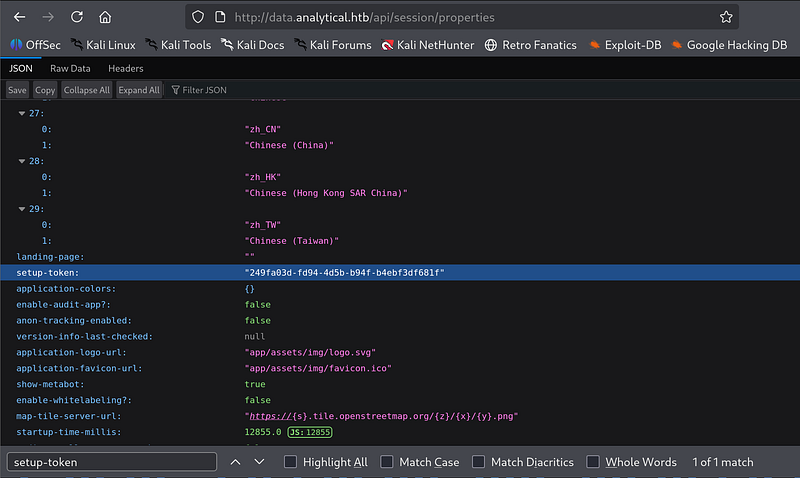Switch to the Raw Data tab

pos(70,69)
